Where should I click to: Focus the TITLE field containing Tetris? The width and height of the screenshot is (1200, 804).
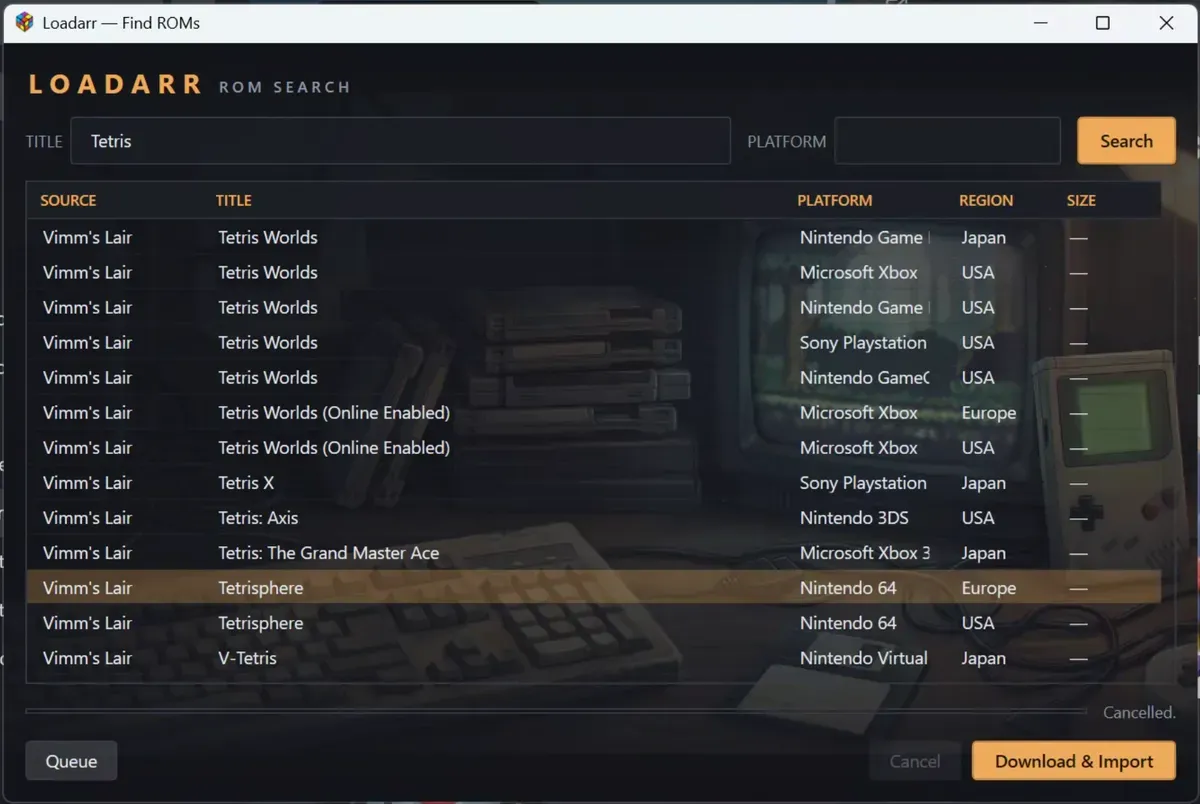point(401,141)
